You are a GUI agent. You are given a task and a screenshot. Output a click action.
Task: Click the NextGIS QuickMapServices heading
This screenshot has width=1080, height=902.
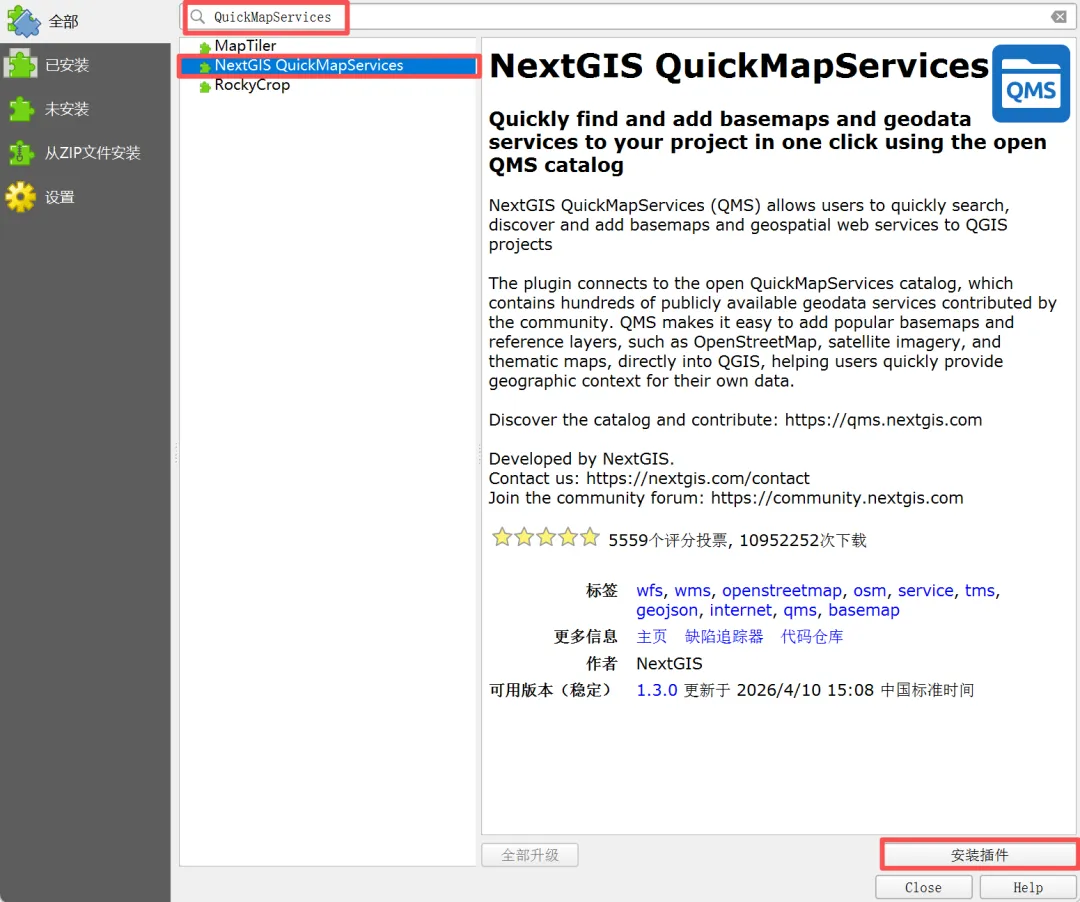738,66
